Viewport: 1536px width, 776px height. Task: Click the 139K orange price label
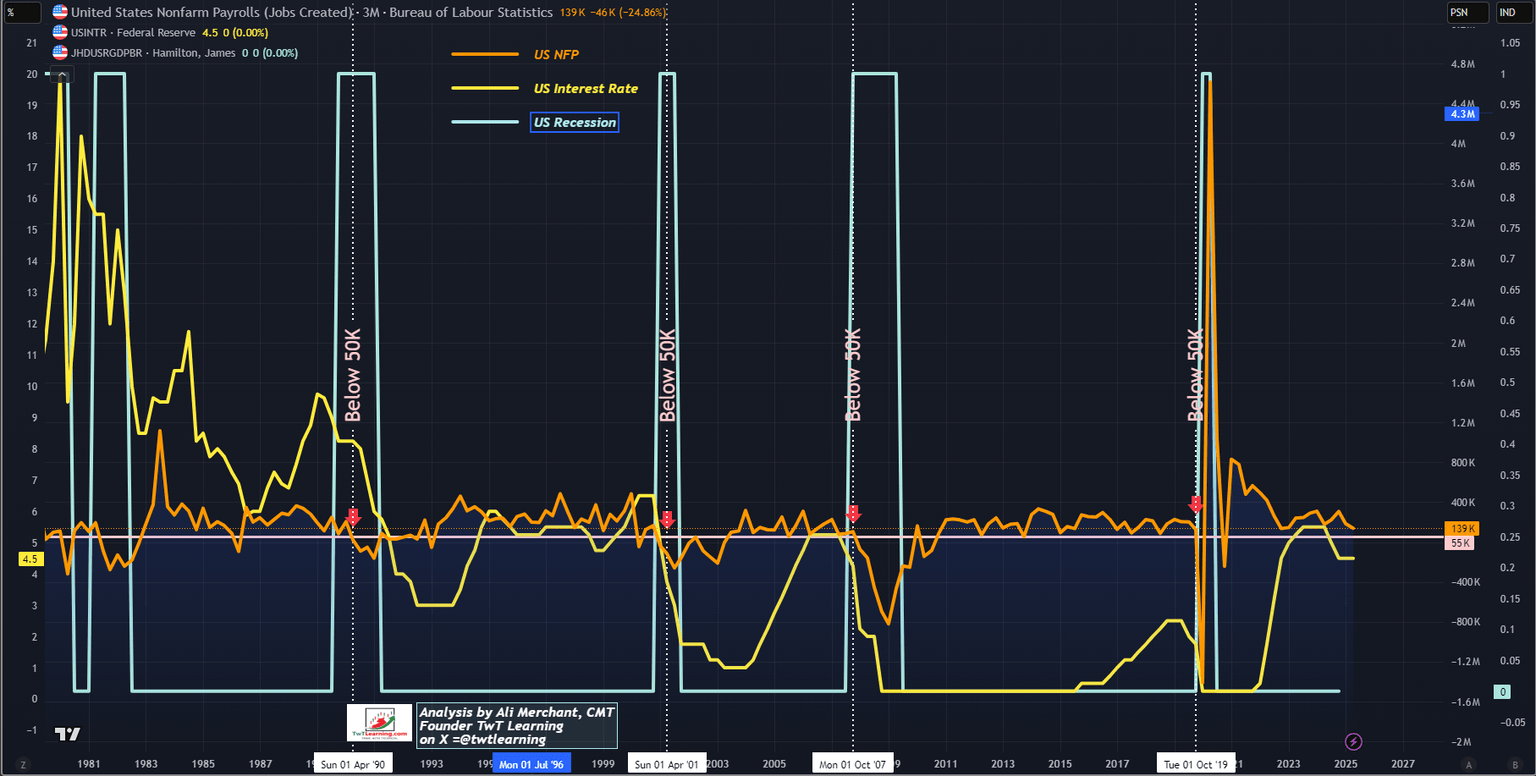1461,528
